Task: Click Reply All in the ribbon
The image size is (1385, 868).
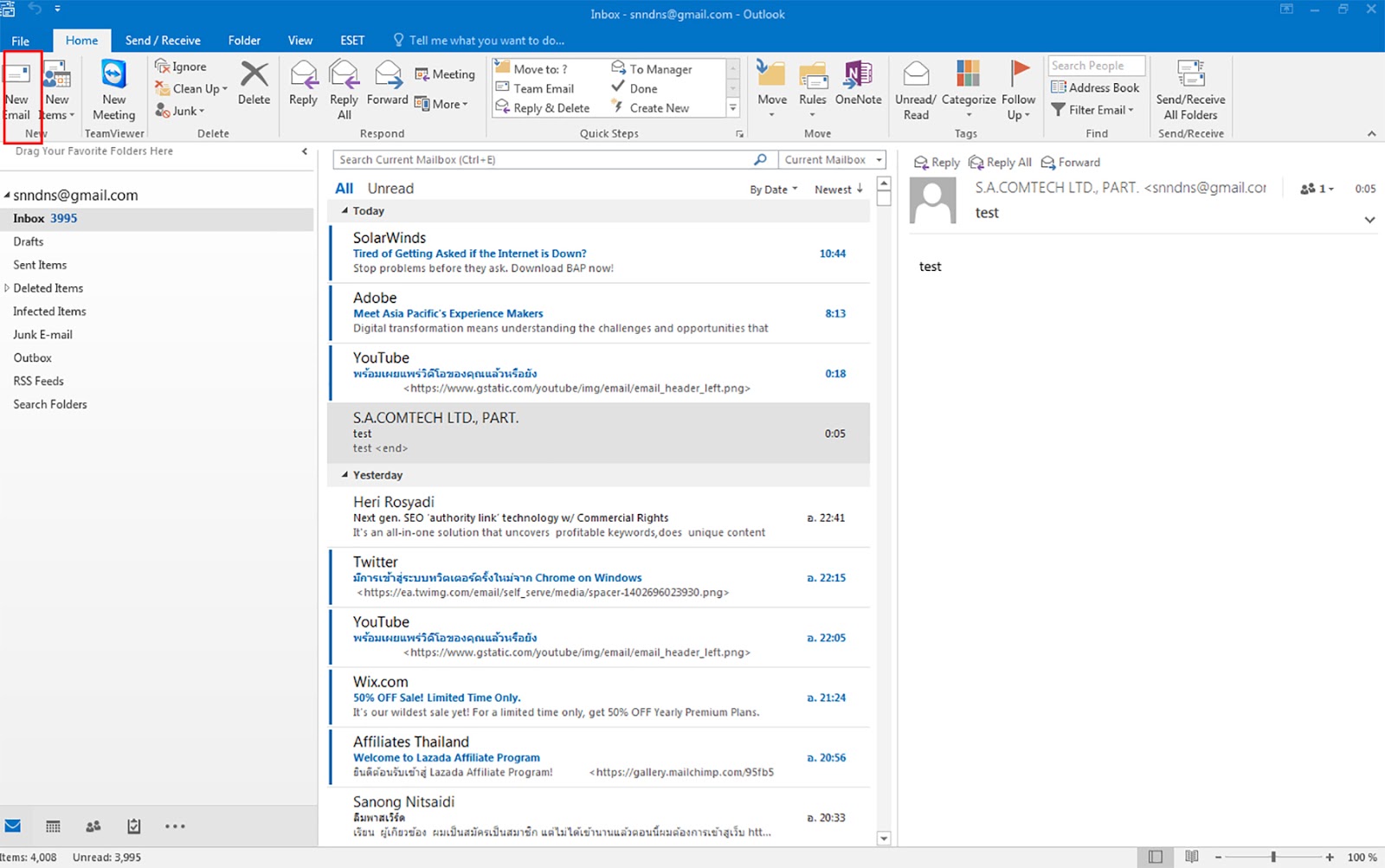Action: 345,90
